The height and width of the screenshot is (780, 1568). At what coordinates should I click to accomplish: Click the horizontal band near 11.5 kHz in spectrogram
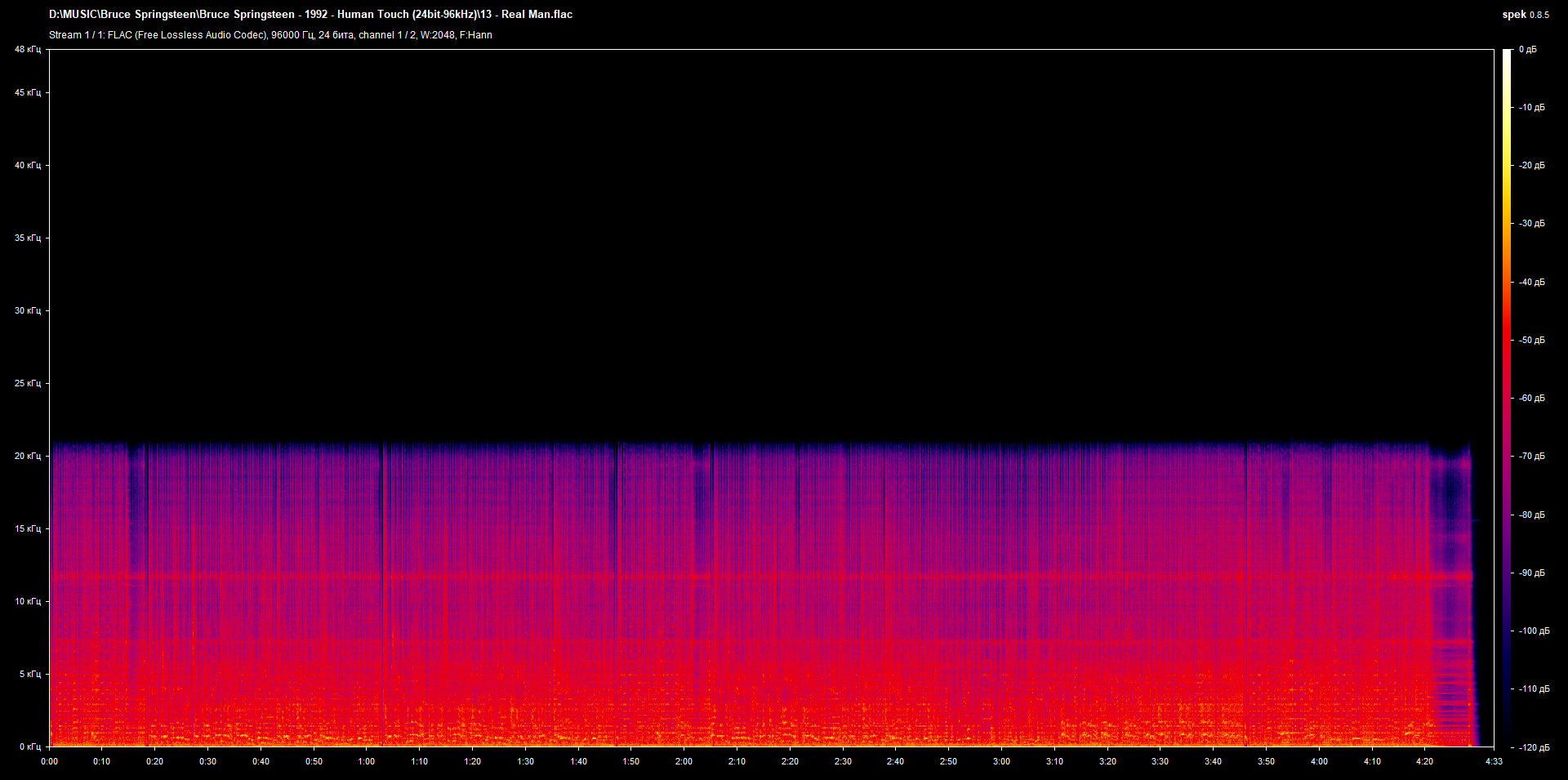coord(759,577)
